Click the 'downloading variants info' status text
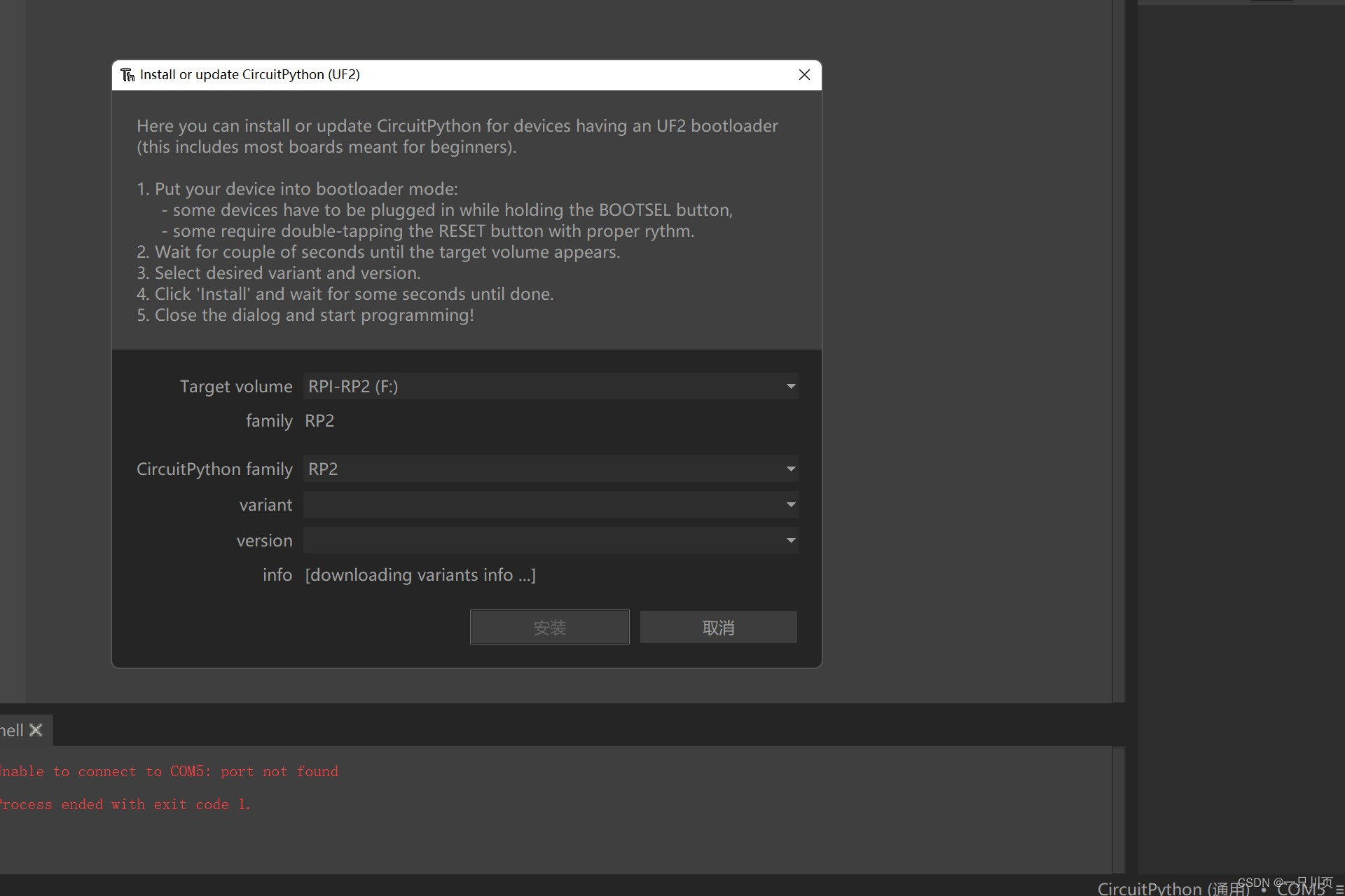Screen dimensions: 1345x896 (x=420, y=574)
